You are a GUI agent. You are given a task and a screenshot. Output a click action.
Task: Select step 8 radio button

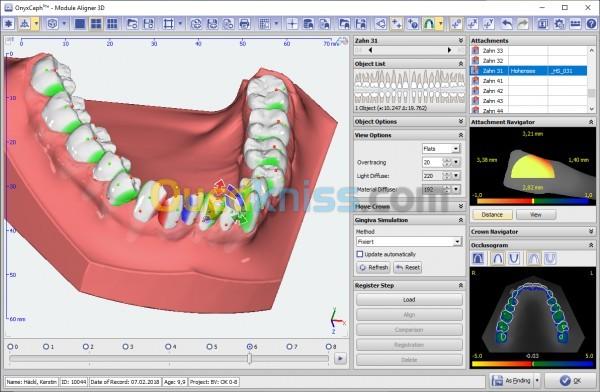(x=328, y=346)
